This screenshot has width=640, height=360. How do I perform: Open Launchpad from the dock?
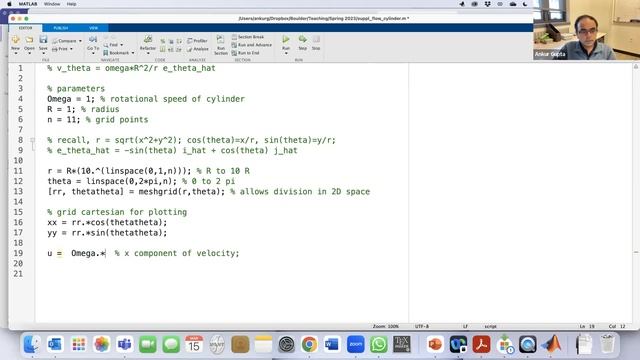(78, 344)
